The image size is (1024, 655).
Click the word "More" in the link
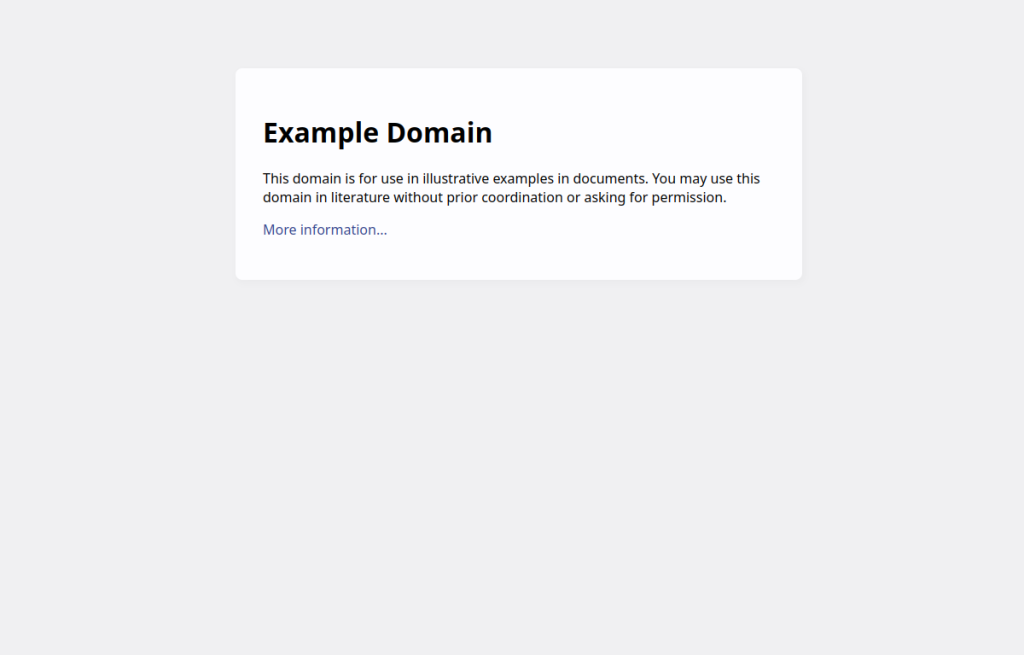(280, 230)
